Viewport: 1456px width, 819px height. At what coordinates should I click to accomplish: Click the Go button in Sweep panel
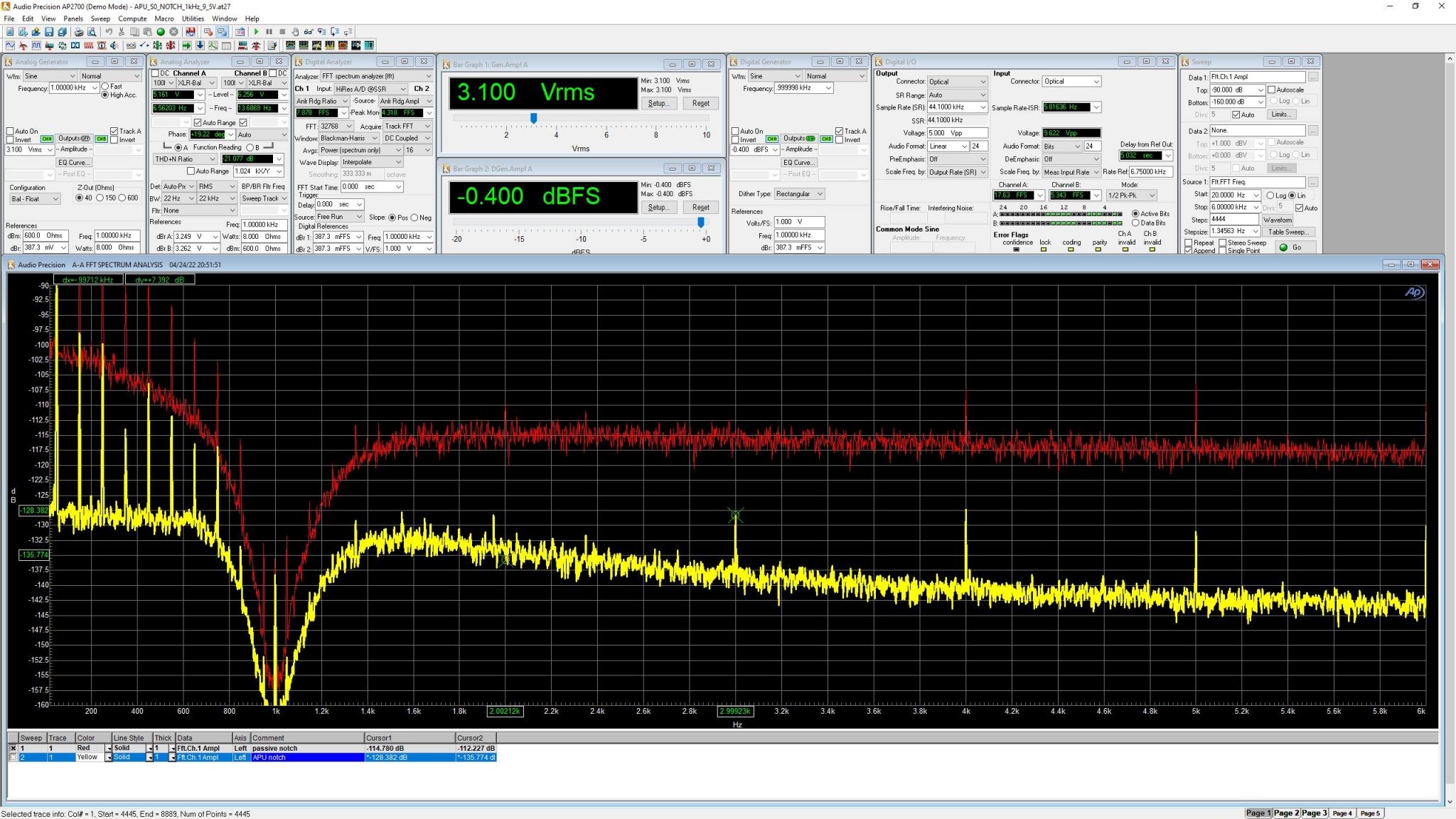pos(1295,247)
